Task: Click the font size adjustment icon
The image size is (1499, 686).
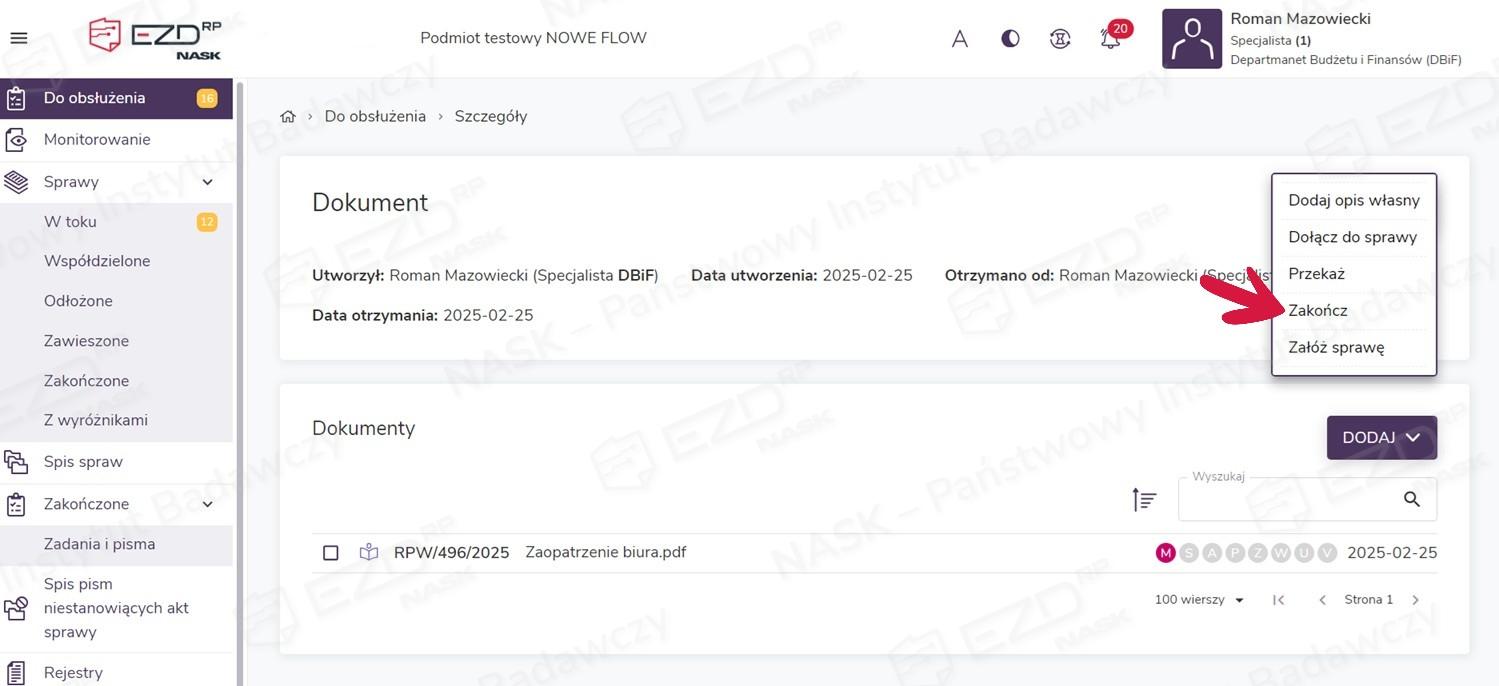Action: coord(959,39)
